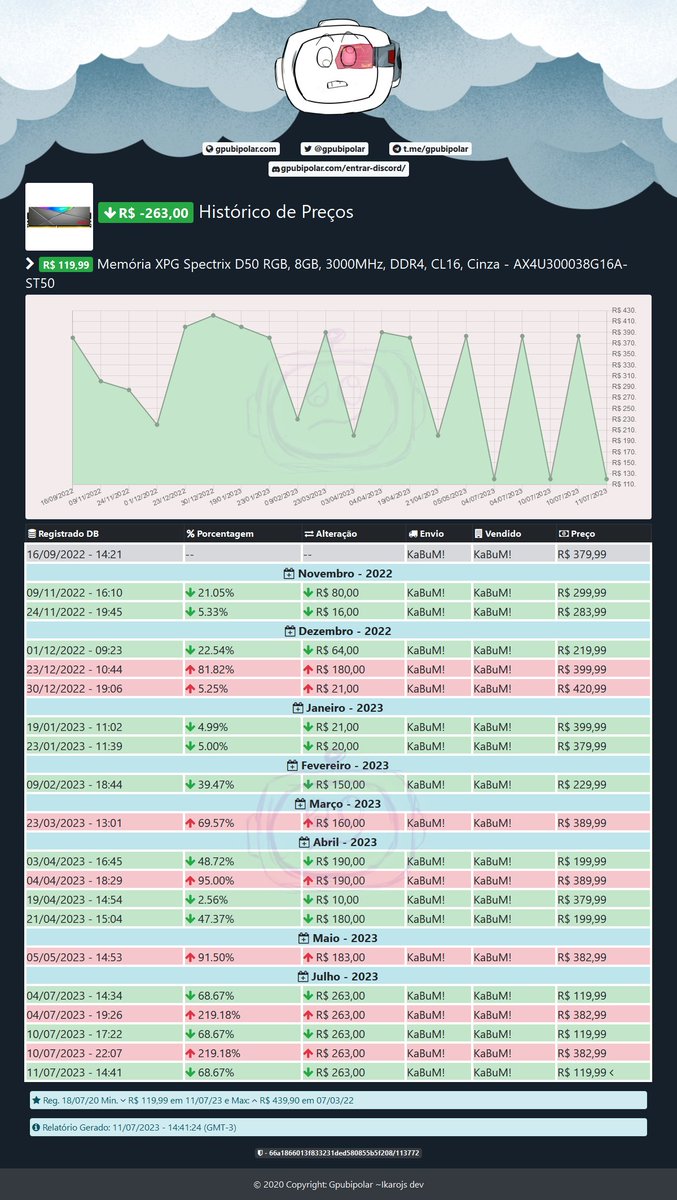
Task: Click the down arrow next to R$ 80,00
Action: coord(309,593)
